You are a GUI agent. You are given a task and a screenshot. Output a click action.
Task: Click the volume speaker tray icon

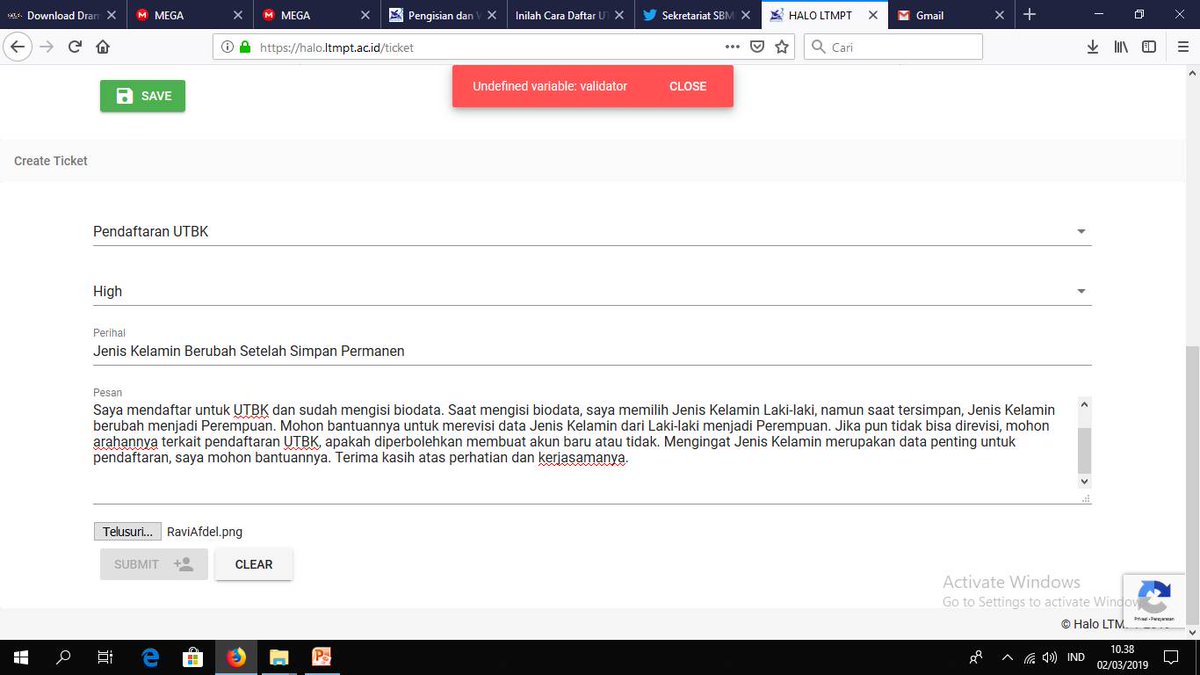[1050, 657]
